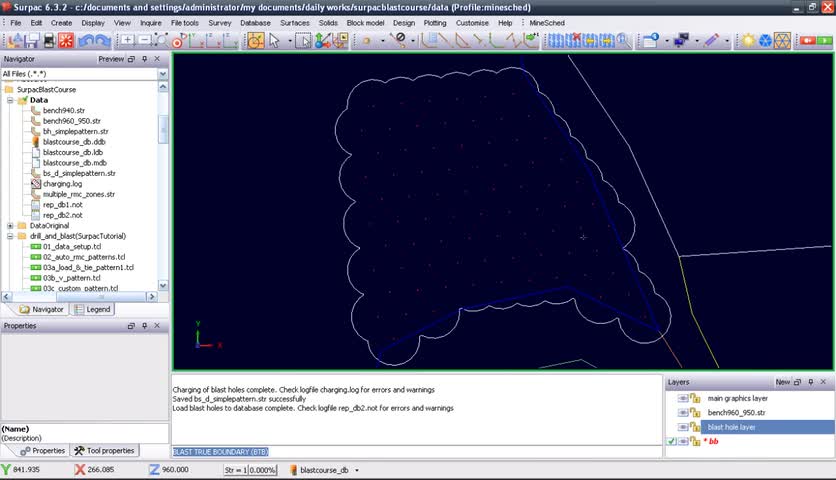
Task: Click the Print toolbar icon
Action: (49, 41)
